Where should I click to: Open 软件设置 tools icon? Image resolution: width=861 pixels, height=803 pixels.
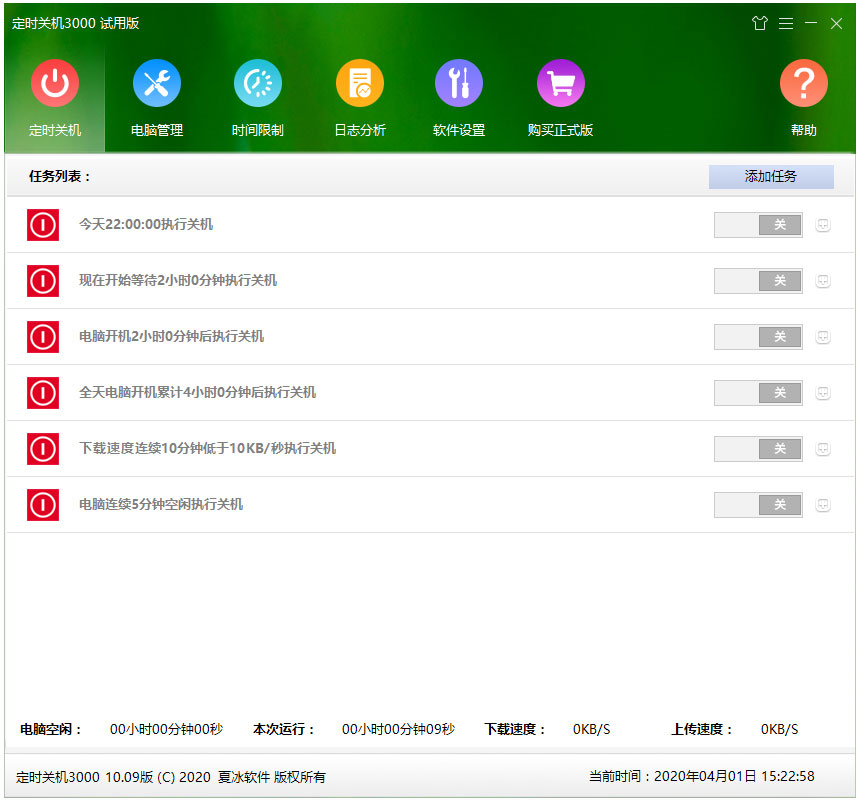click(459, 85)
